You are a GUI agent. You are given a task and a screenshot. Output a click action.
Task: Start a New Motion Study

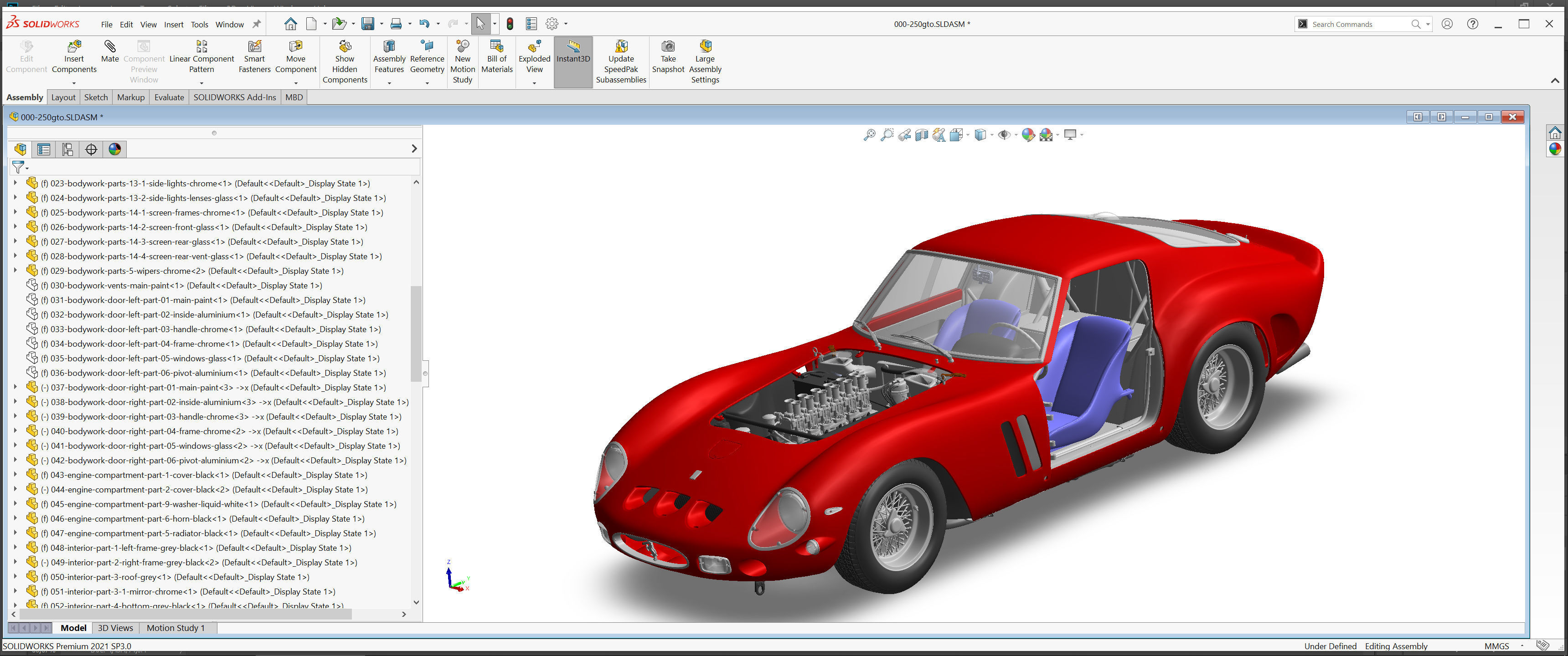pyautogui.click(x=462, y=62)
